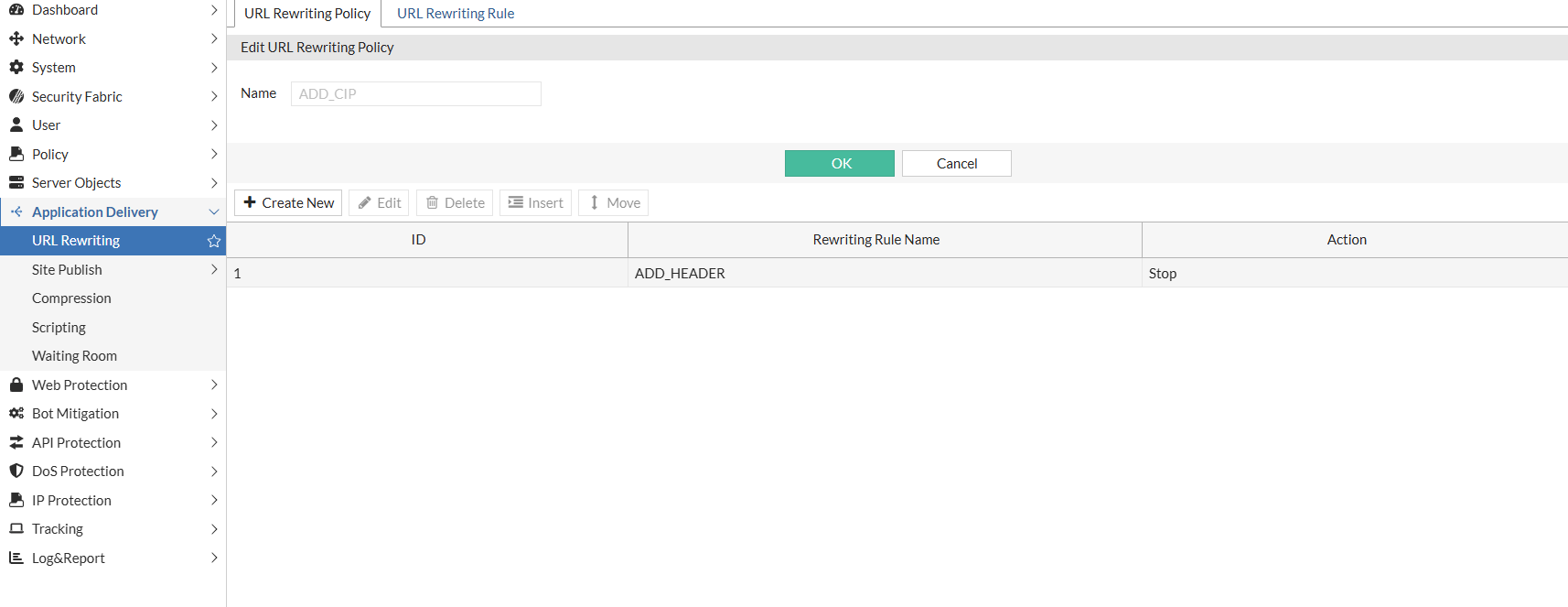Viewport: 1568px width, 607px height.
Task: Click the System gear icon
Action: pyautogui.click(x=16, y=67)
